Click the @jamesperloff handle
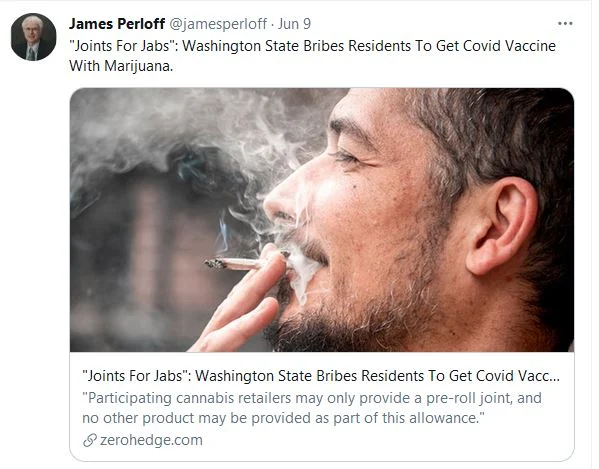The width and height of the screenshot is (599, 469). 218,24
